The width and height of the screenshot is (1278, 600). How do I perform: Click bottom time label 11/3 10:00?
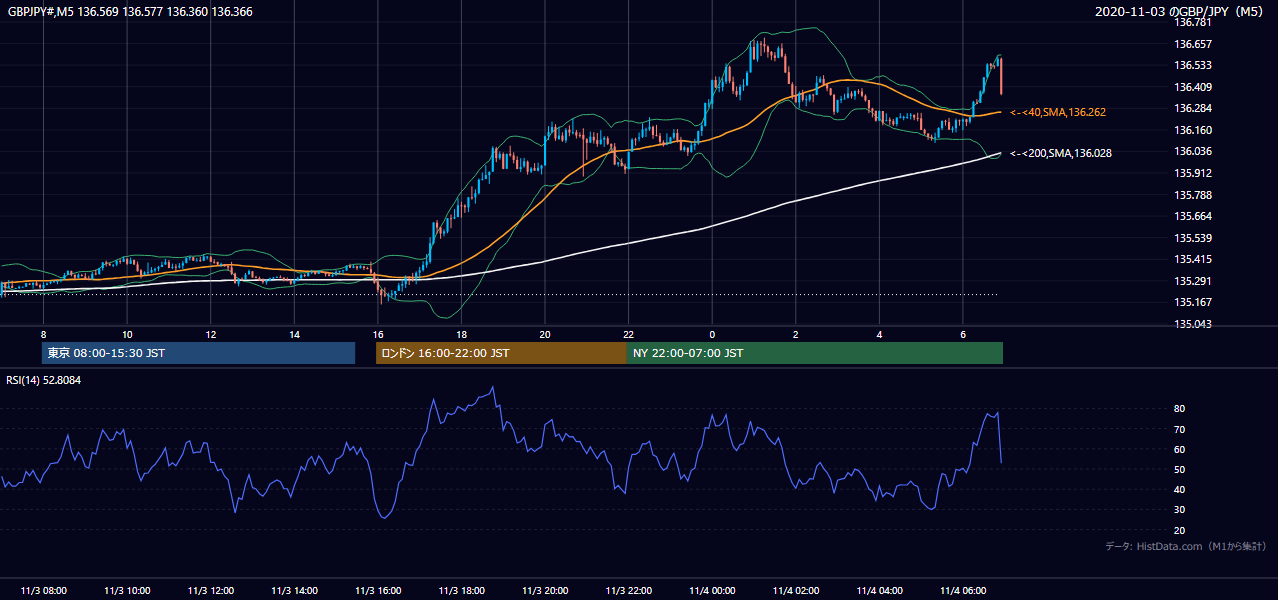click(127, 591)
